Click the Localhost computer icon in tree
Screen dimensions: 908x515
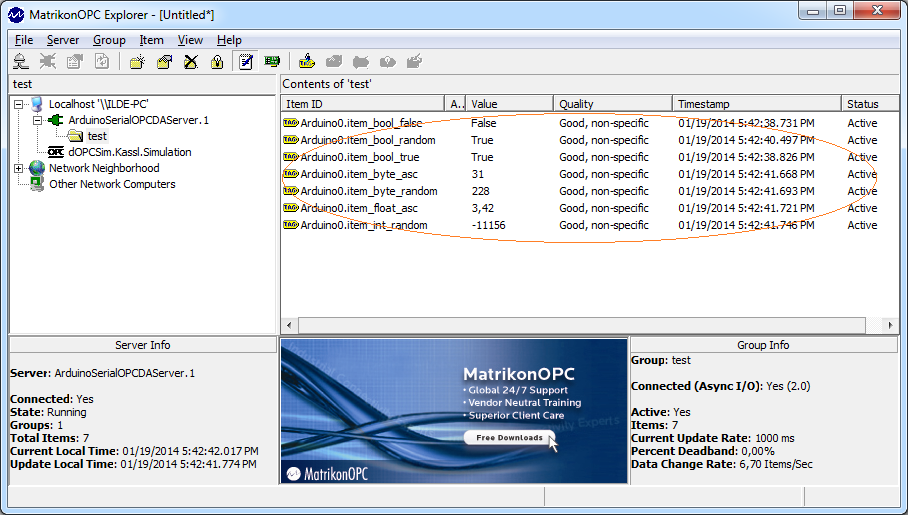pyautogui.click(x=37, y=104)
